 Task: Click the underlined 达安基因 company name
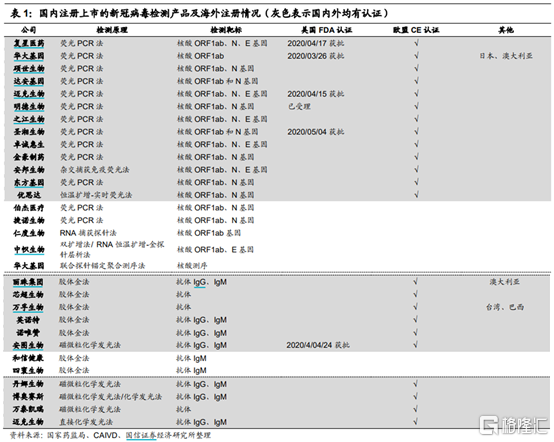(x=29, y=81)
